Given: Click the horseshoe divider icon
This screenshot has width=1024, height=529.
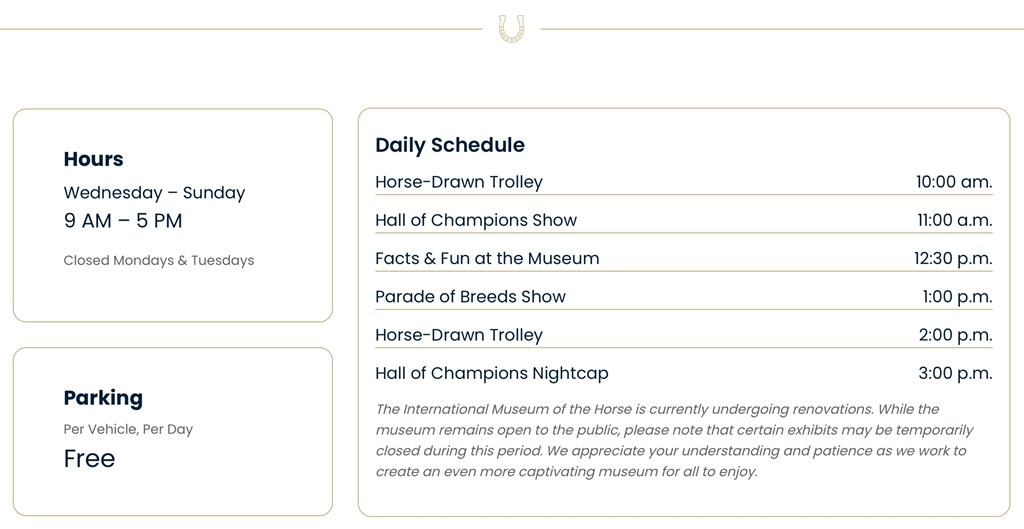Looking at the screenshot, I should (511, 27).
